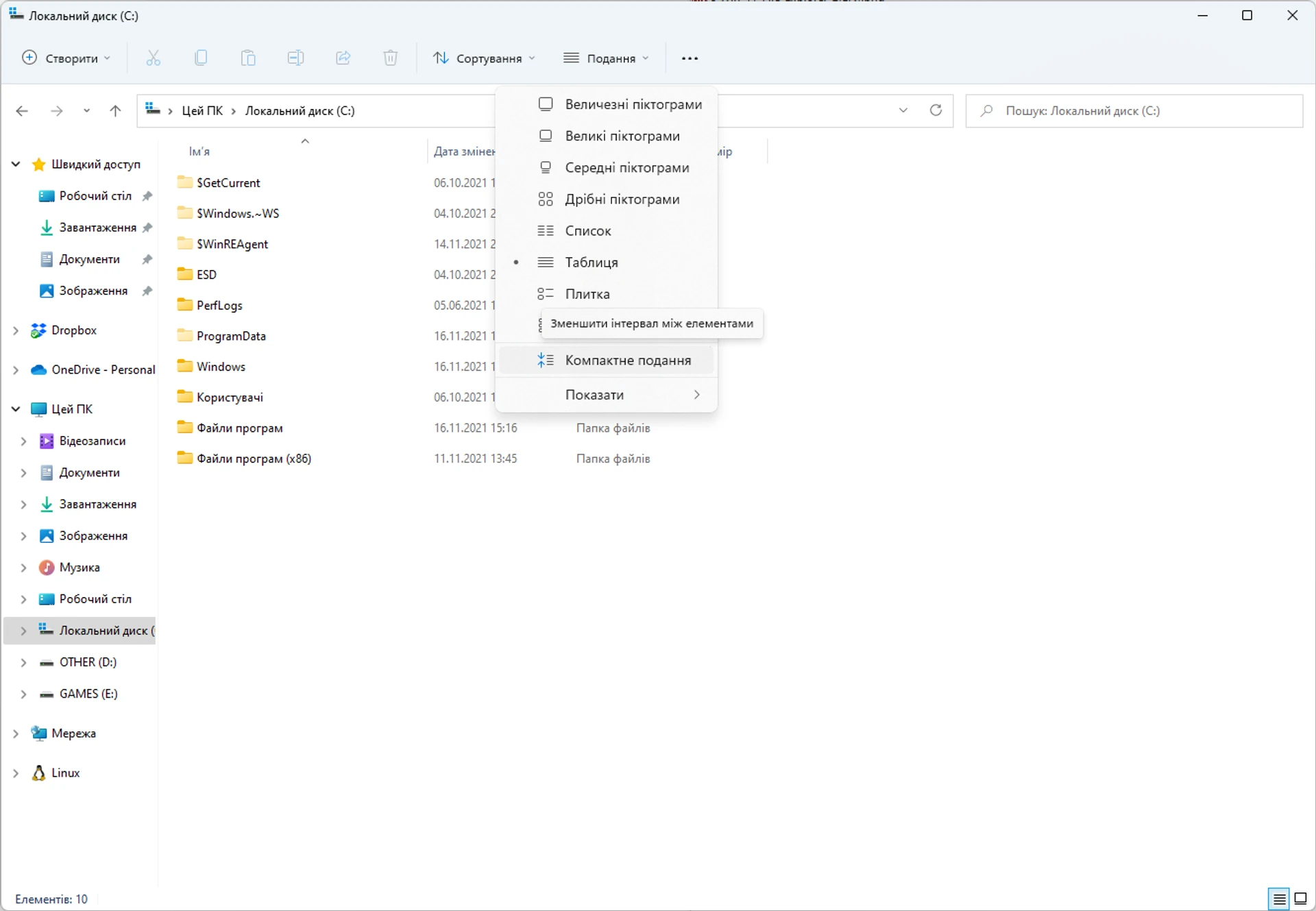Click the Відеозаписи folder icon
1316x911 pixels.
click(47, 441)
